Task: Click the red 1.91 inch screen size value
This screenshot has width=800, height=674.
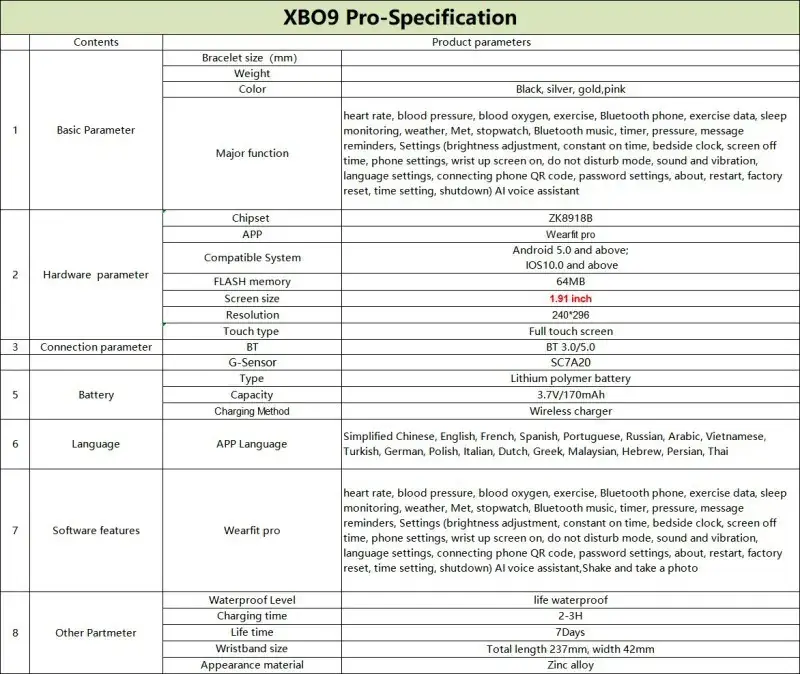Action: pyautogui.click(x=570, y=298)
